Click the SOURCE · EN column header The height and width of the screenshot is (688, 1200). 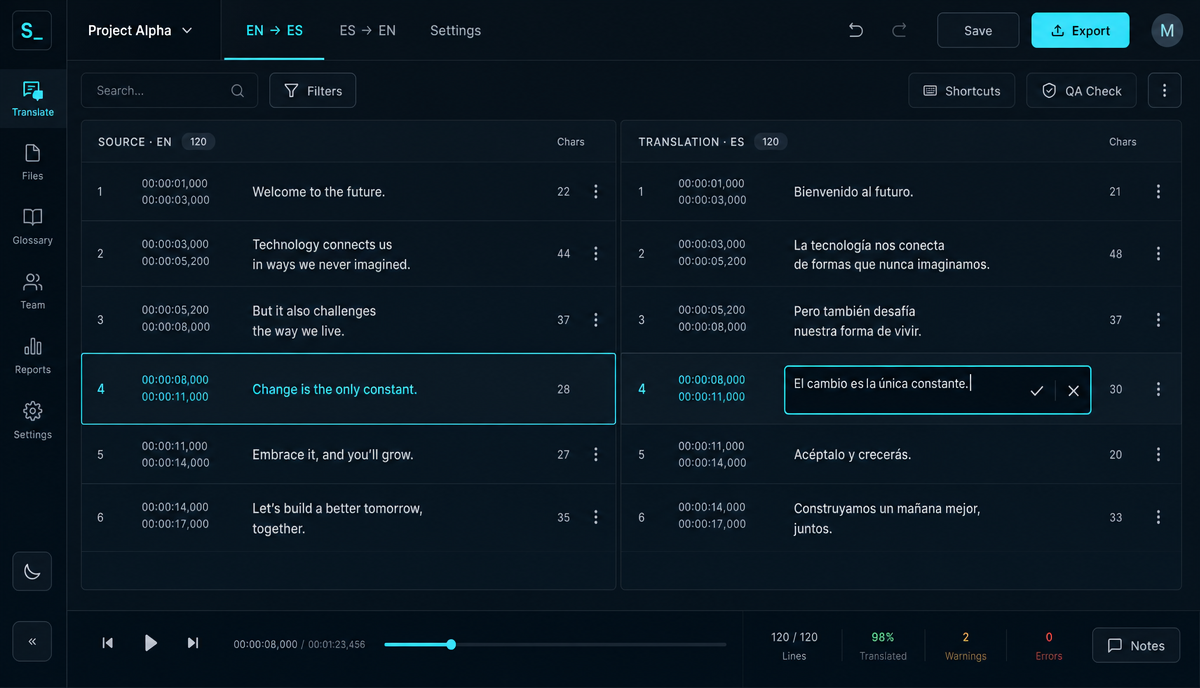pos(135,142)
